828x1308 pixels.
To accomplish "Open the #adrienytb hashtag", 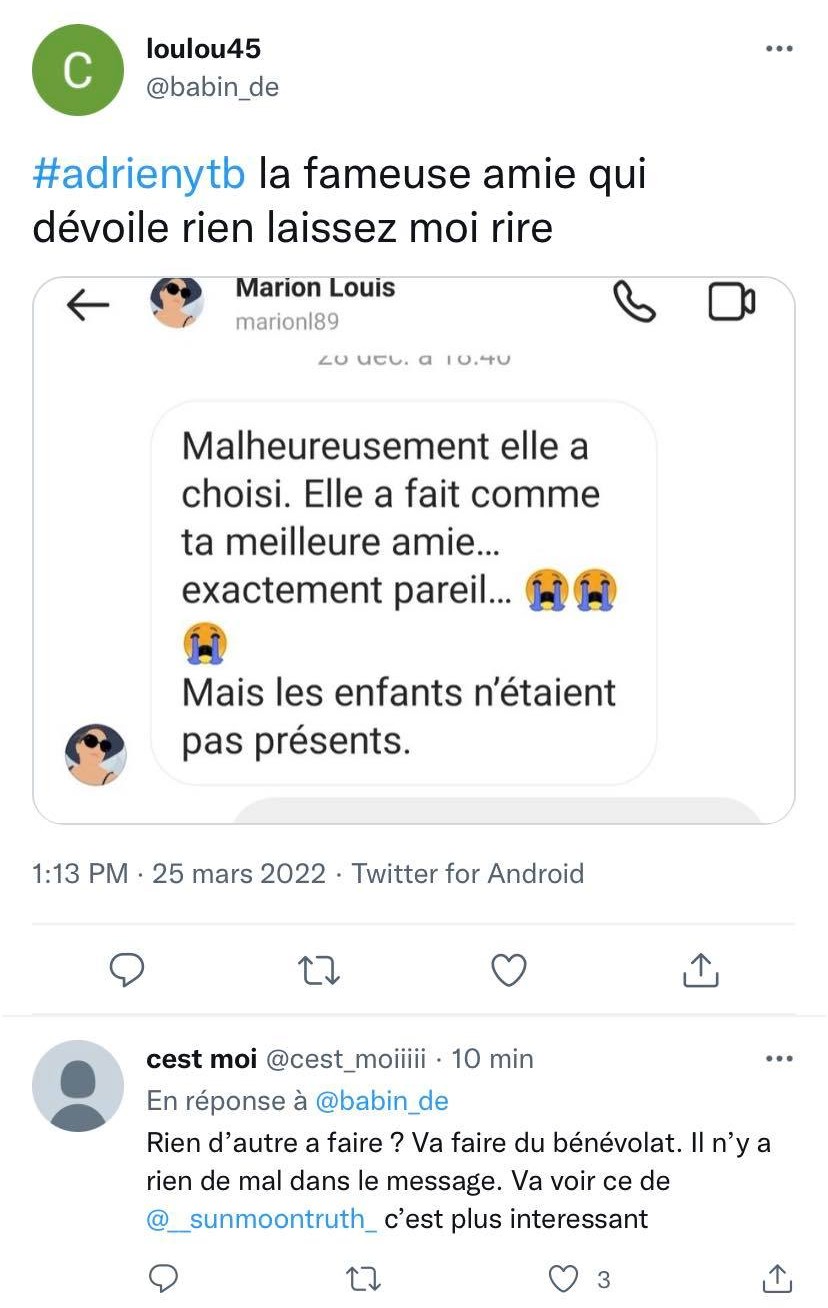I will (139, 175).
